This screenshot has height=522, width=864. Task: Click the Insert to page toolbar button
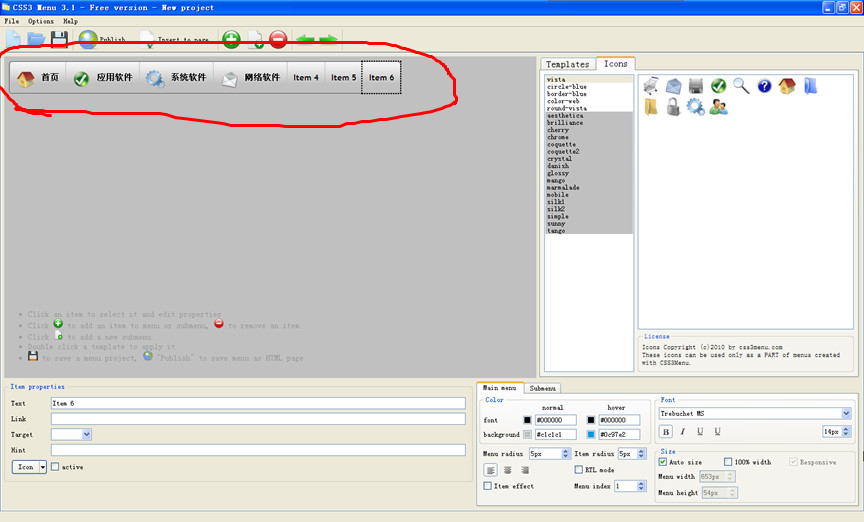point(175,39)
